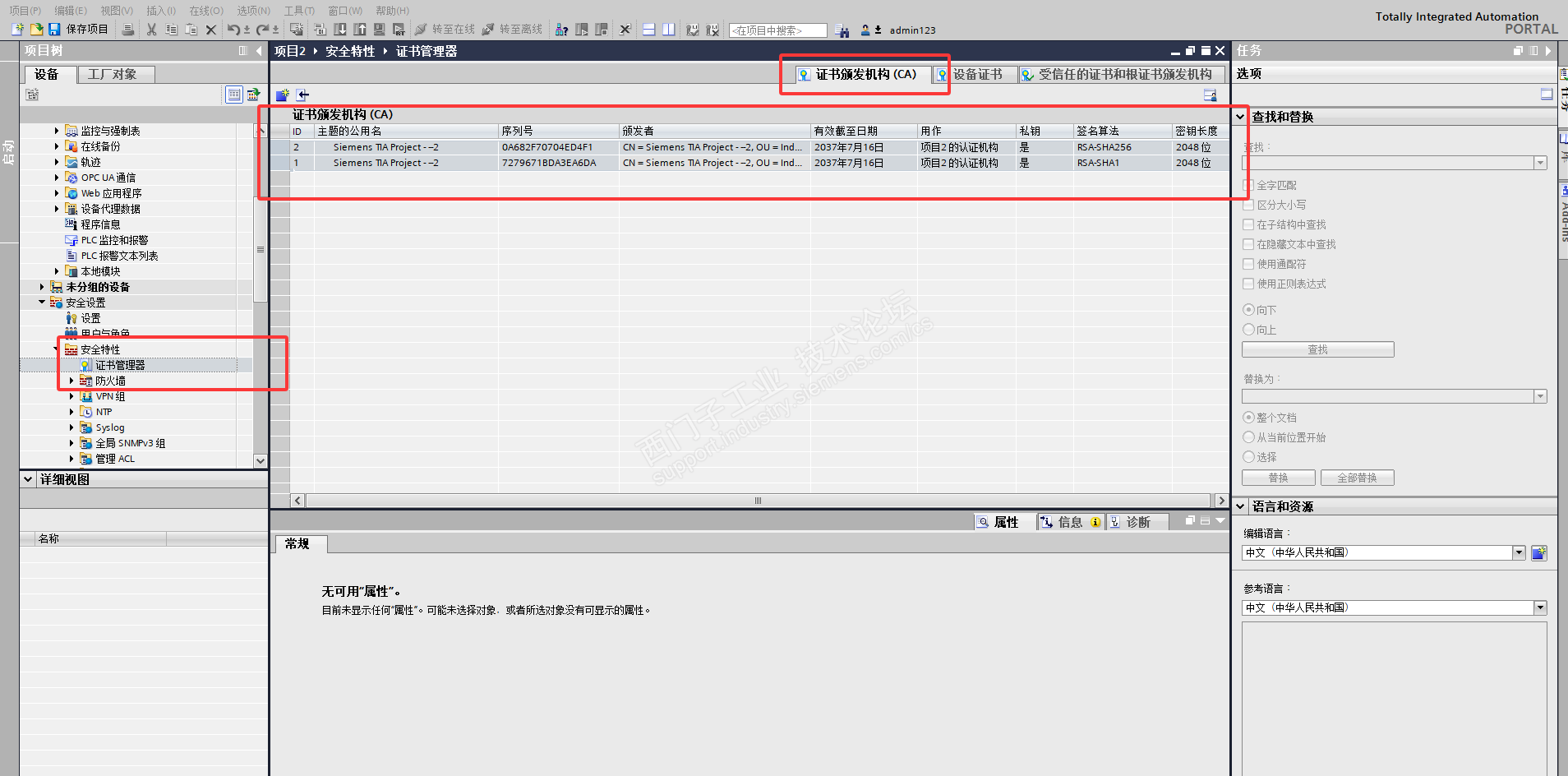Click the print icon in the toolbar
Image resolution: width=1568 pixels, height=776 pixels.
128,30
